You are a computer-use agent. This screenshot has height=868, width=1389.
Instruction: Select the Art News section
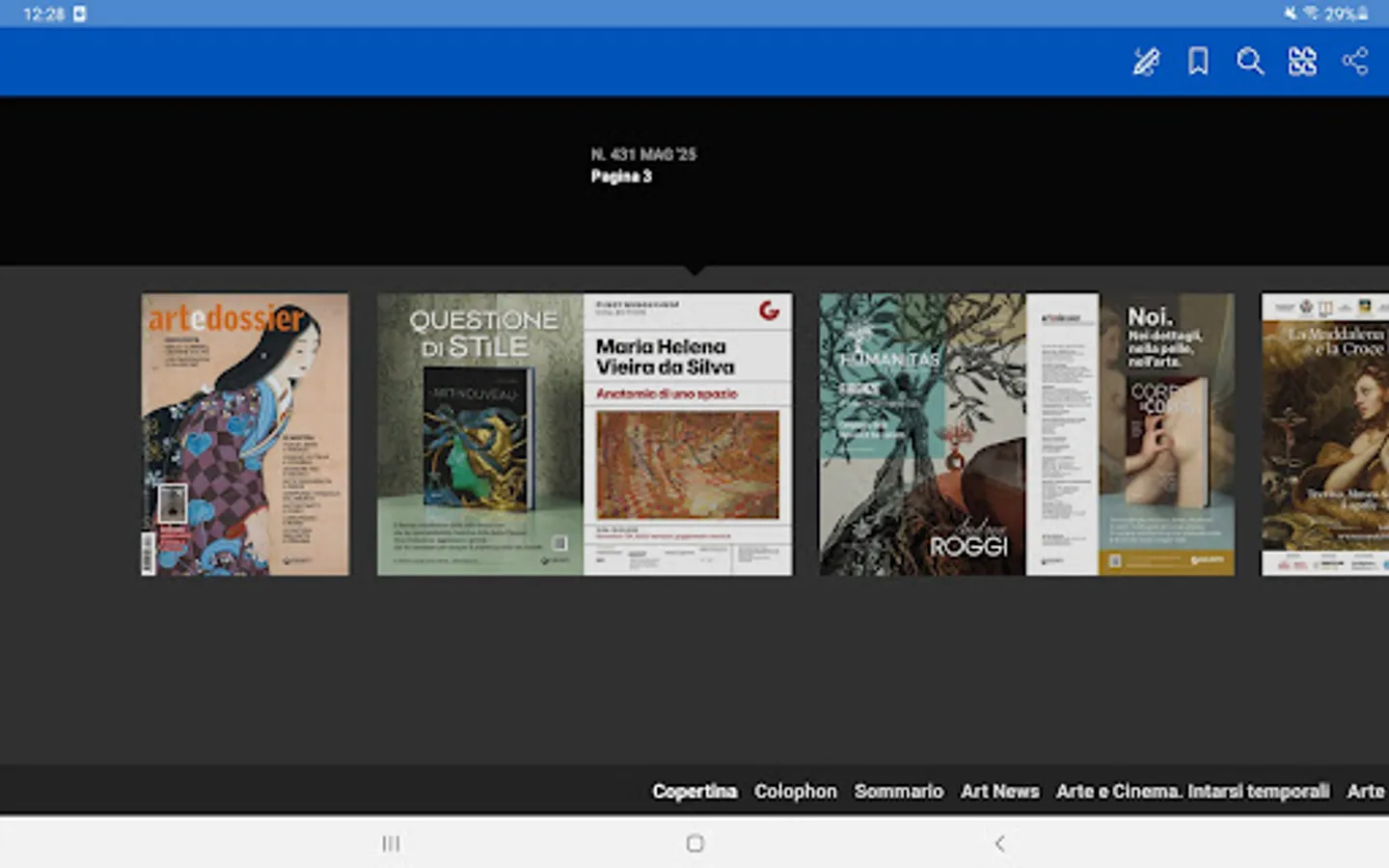(x=1000, y=790)
